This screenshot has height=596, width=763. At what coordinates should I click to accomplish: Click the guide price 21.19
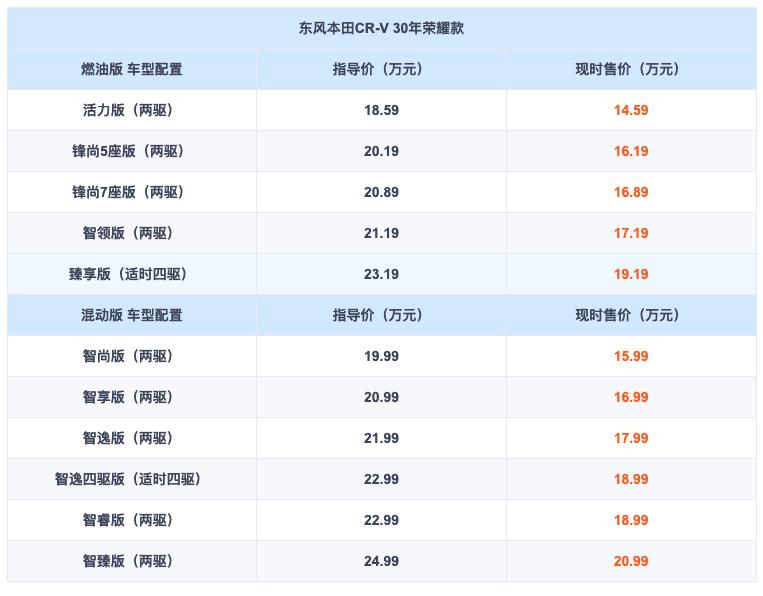pos(381,233)
